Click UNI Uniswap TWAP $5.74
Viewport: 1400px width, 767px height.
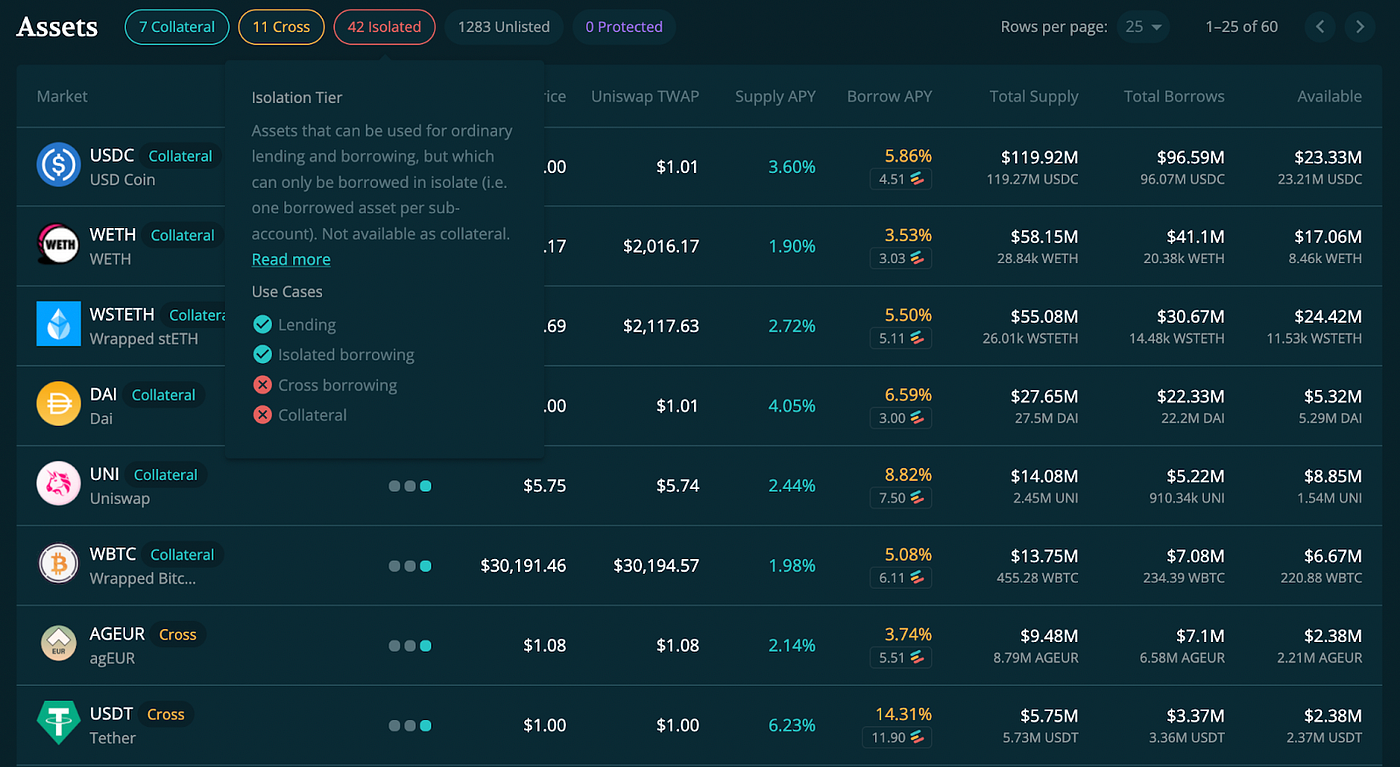coord(678,486)
